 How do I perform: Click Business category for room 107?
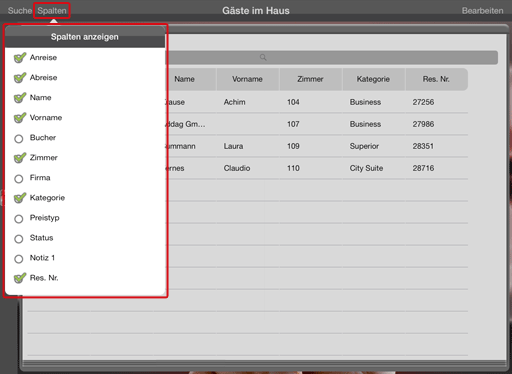pyautogui.click(x=365, y=124)
